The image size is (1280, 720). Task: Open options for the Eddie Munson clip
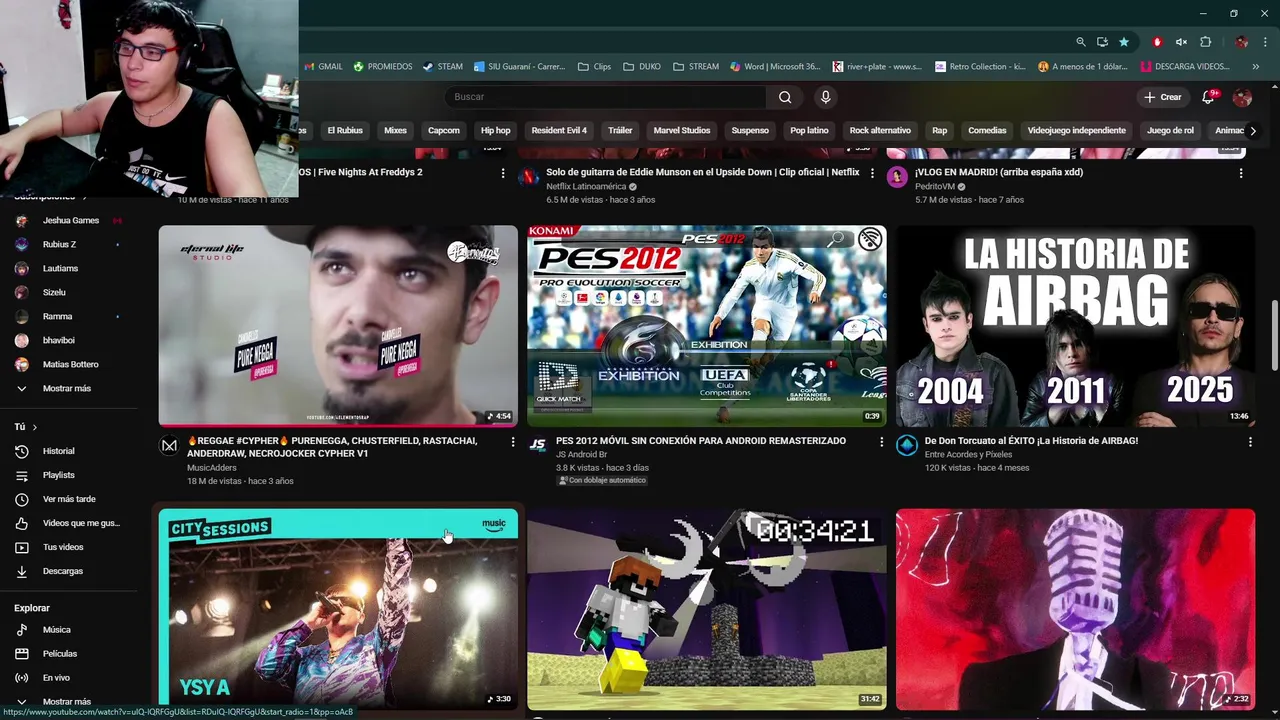point(872,173)
